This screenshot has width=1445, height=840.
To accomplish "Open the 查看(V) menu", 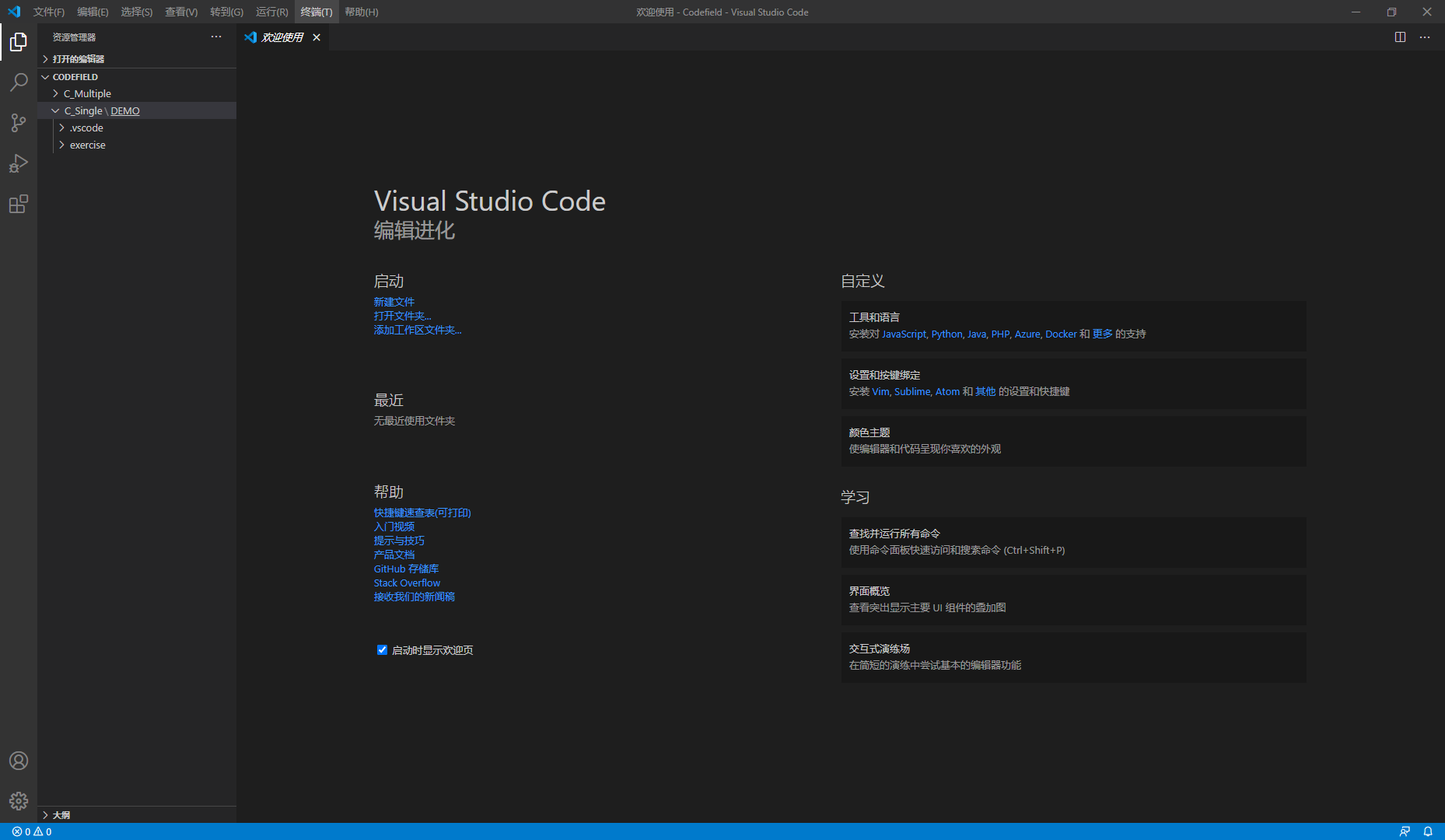I will click(x=181, y=12).
